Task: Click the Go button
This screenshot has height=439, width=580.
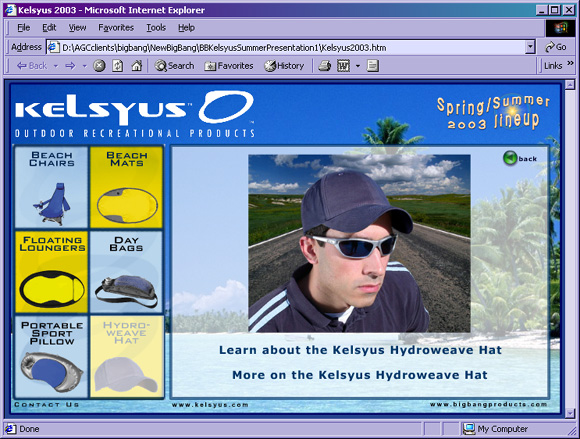Action: (556, 47)
